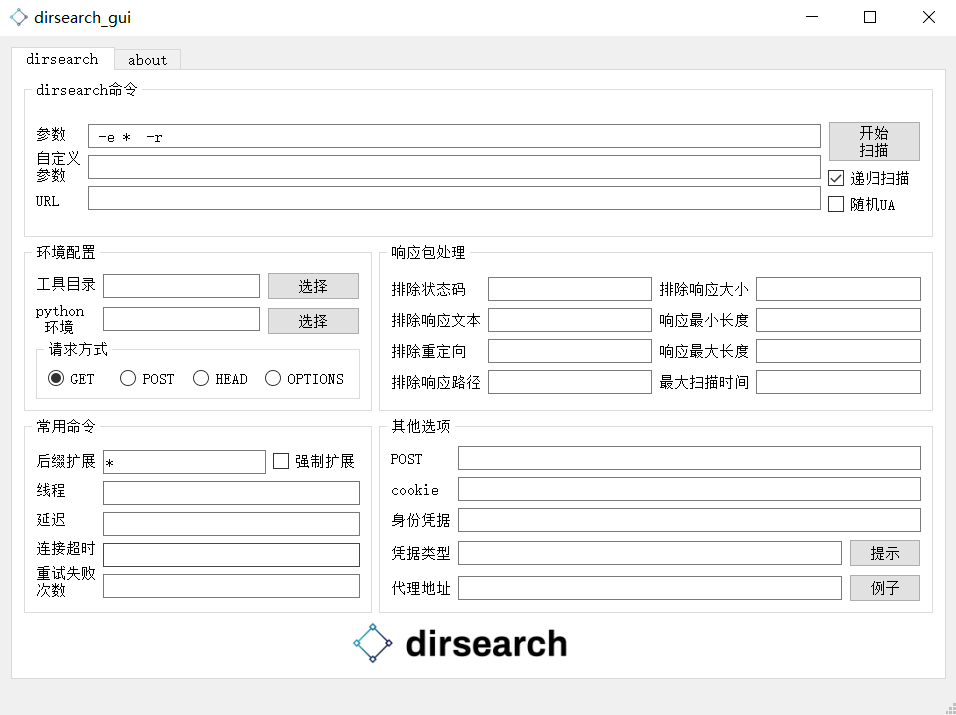Click the 排除重定向 input

click(x=569, y=351)
